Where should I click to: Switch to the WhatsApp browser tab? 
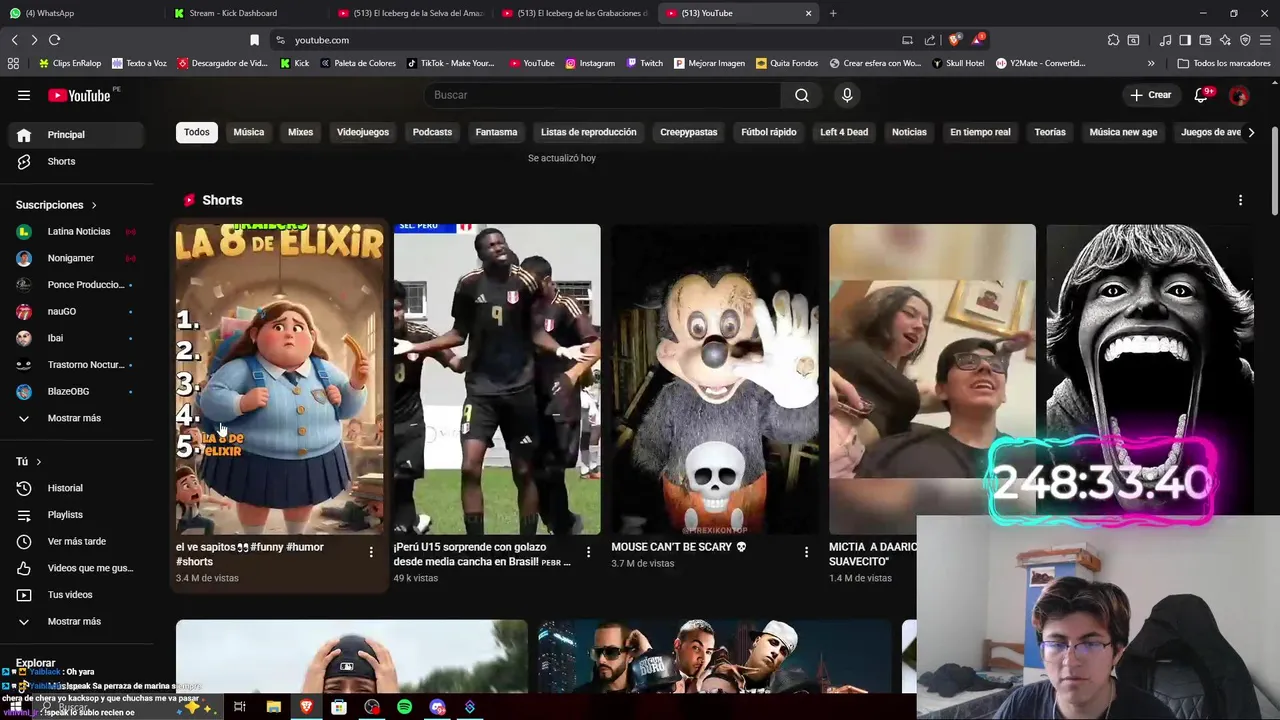(x=80, y=13)
